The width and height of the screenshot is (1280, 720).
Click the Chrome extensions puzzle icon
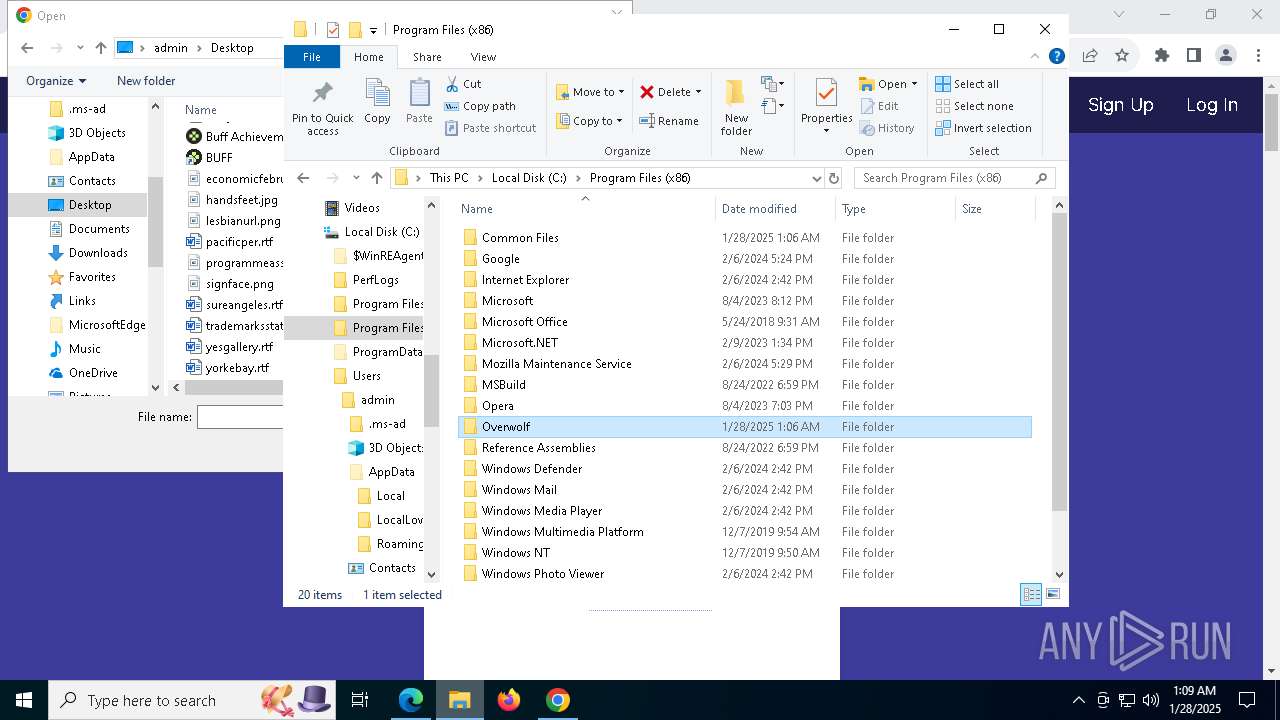click(1161, 55)
